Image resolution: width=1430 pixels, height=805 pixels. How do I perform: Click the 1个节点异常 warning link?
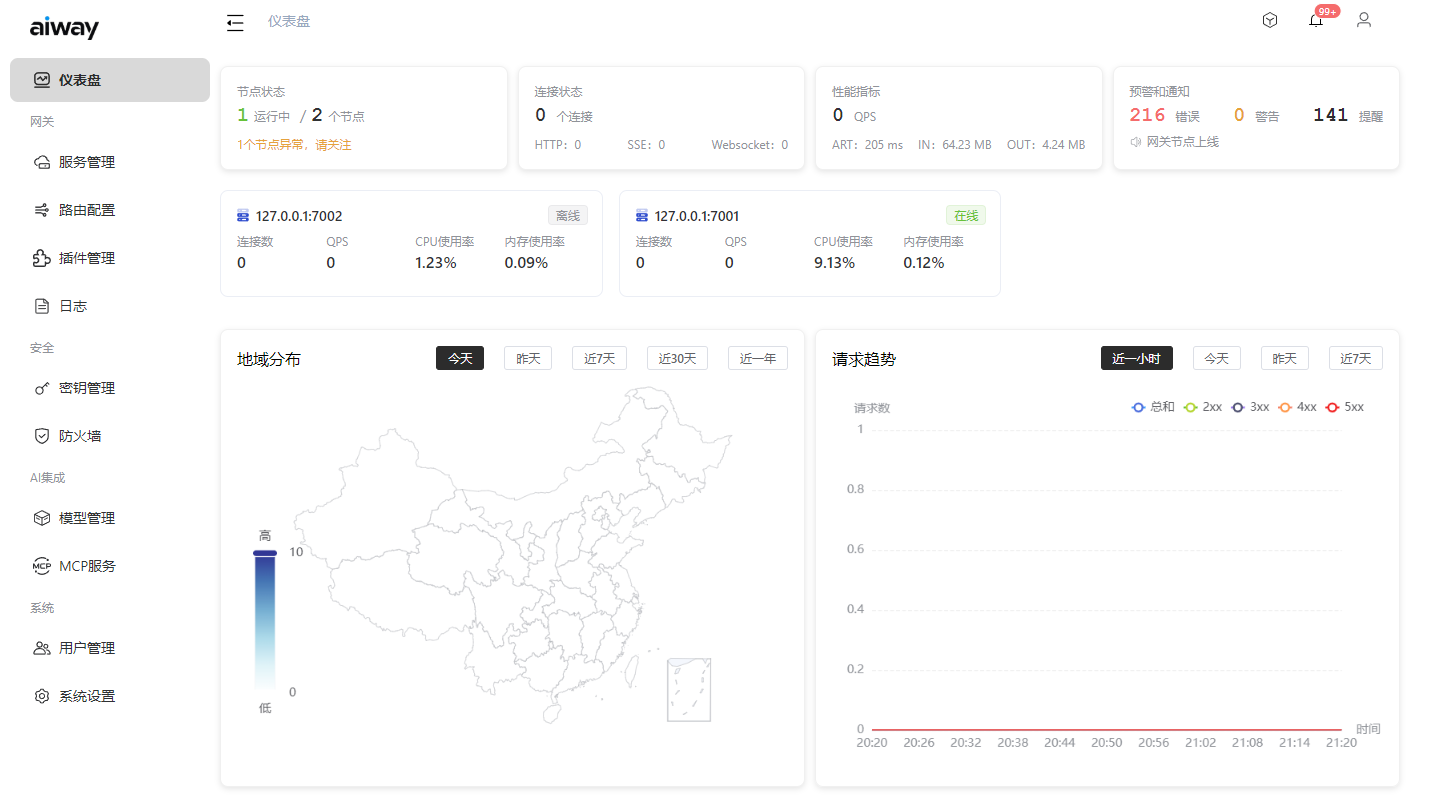(x=294, y=145)
